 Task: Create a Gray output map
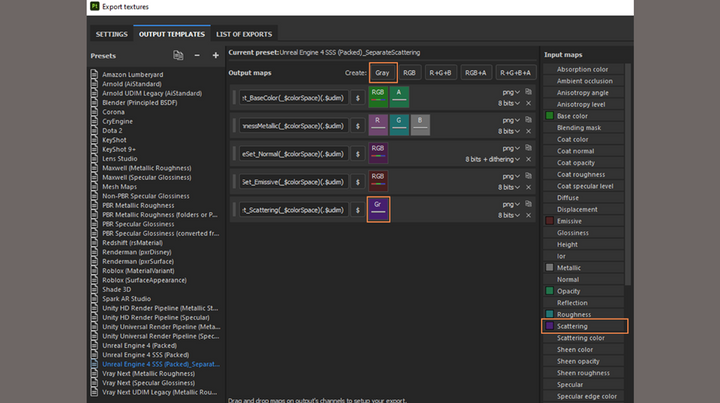click(382, 73)
